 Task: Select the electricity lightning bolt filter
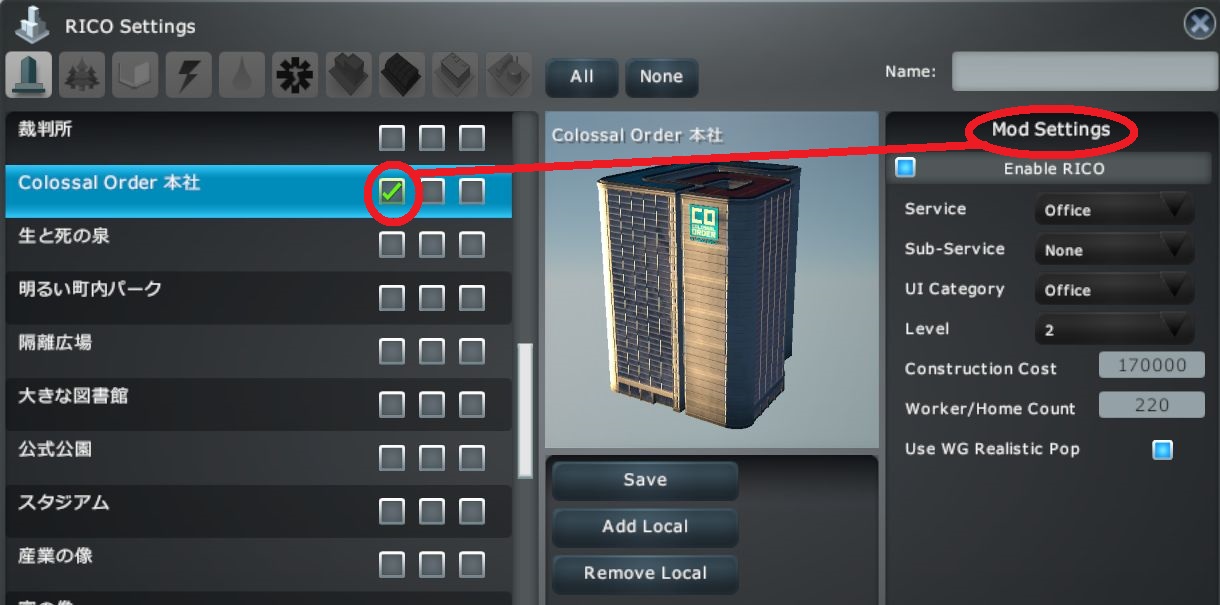click(188, 75)
